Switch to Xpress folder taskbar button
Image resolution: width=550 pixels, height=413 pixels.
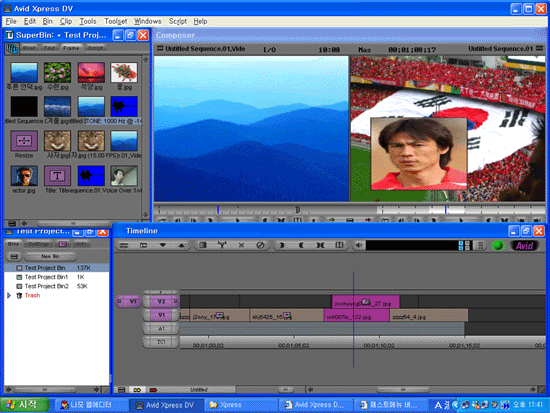[x=241, y=405]
